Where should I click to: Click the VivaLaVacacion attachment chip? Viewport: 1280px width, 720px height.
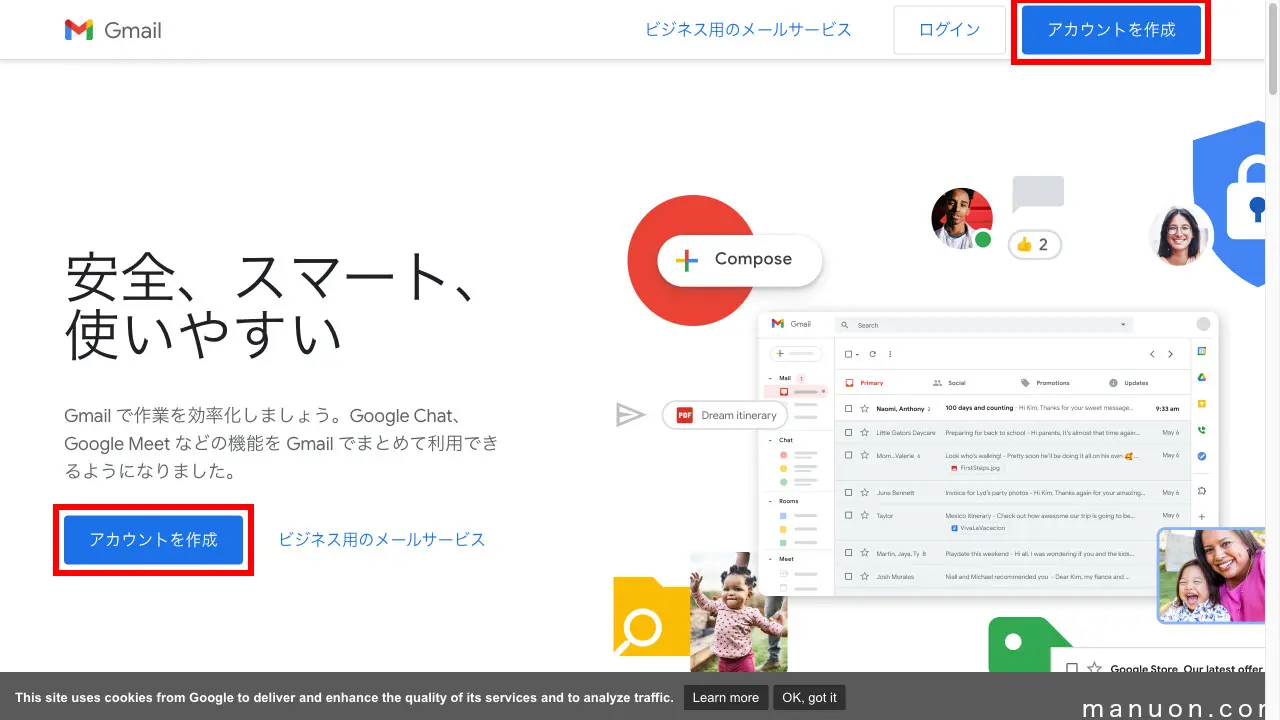(978, 528)
